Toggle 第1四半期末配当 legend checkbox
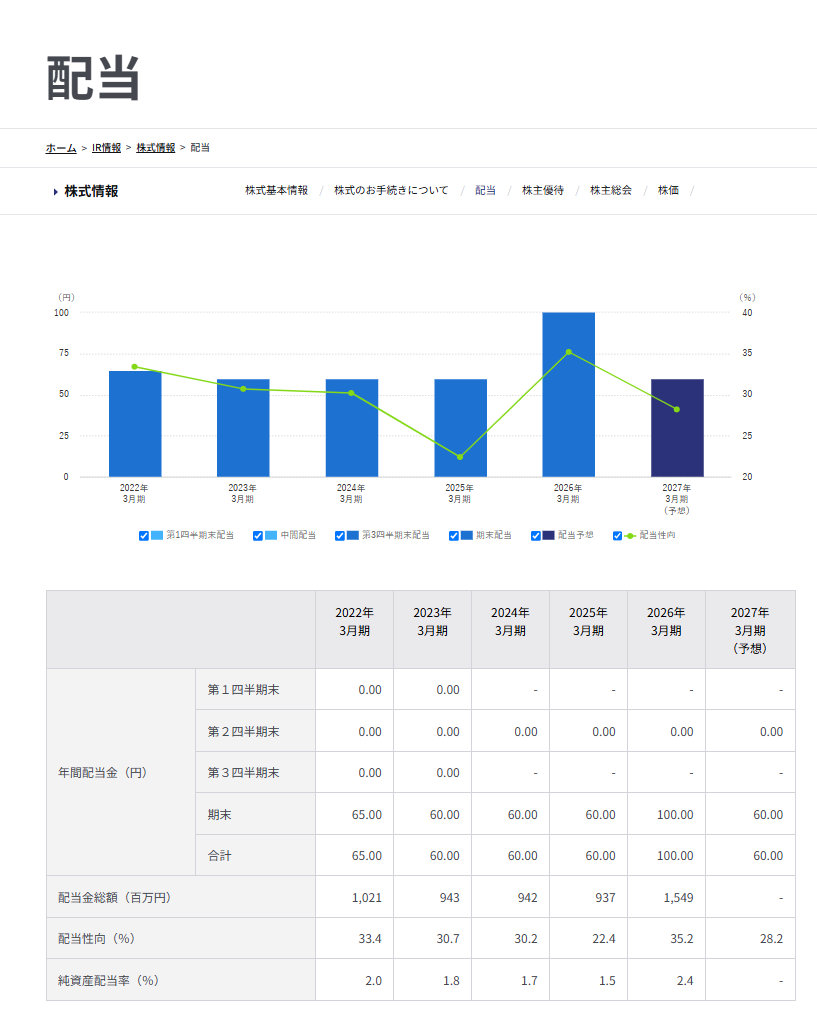 coord(144,536)
